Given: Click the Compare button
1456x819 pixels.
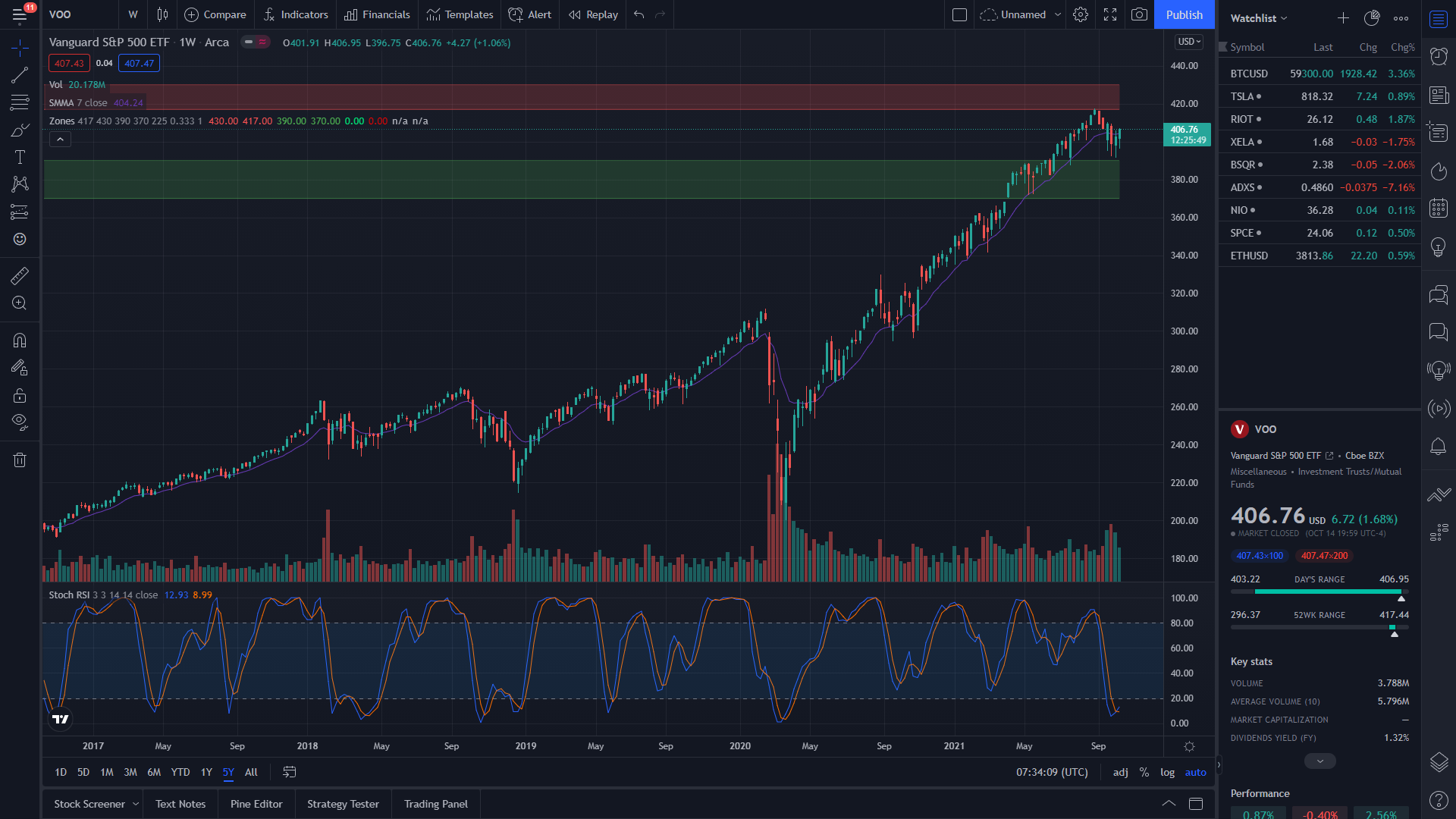Looking at the screenshot, I should click(215, 14).
